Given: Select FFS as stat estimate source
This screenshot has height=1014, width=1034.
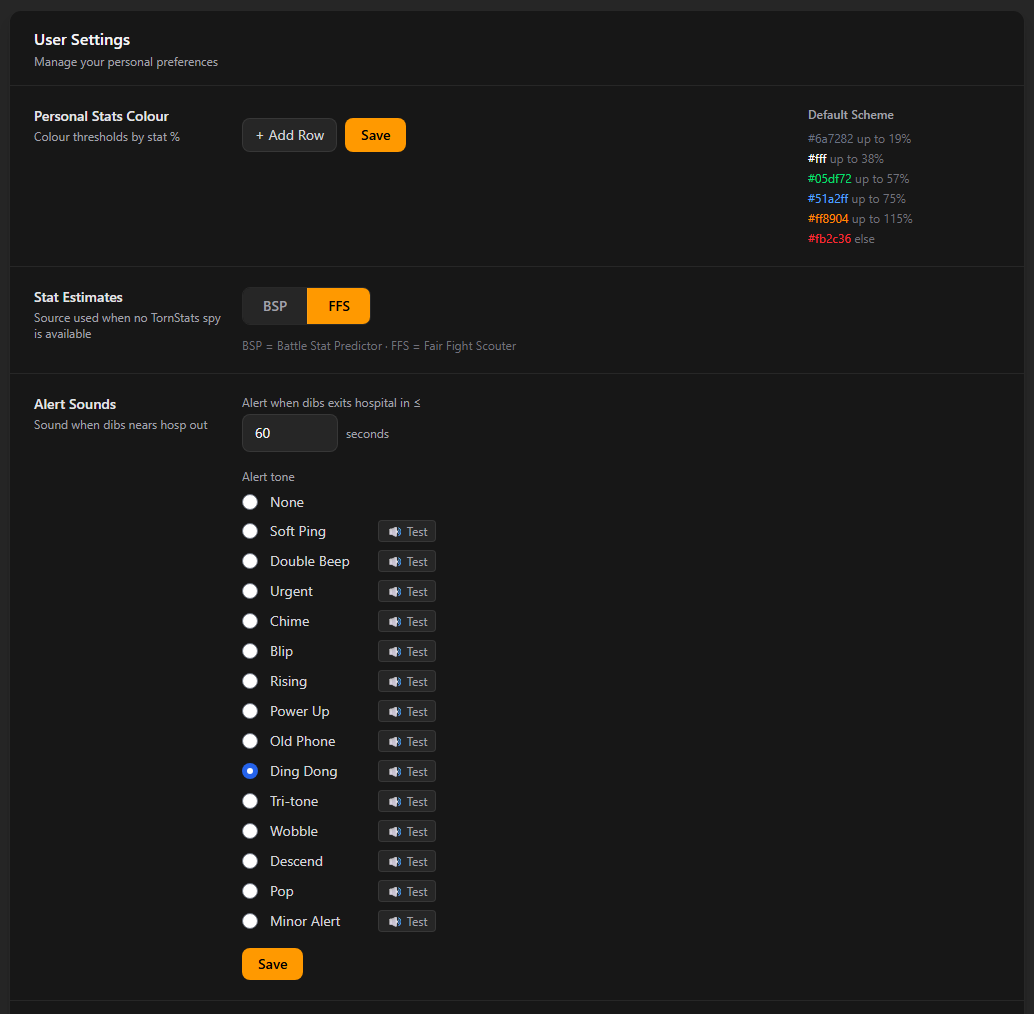Looking at the screenshot, I should coord(338,306).
